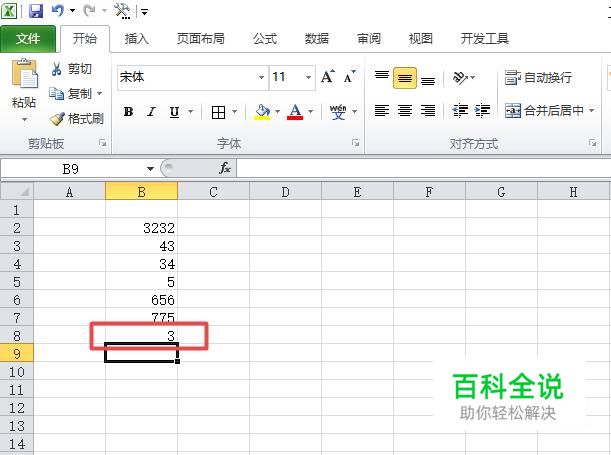
Task: Click the decrease indent icon
Action: coord(460,111)
